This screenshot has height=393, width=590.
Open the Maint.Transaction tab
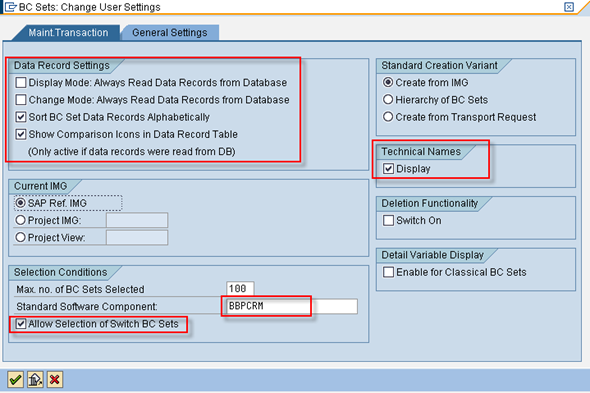(x=68, y=32)
